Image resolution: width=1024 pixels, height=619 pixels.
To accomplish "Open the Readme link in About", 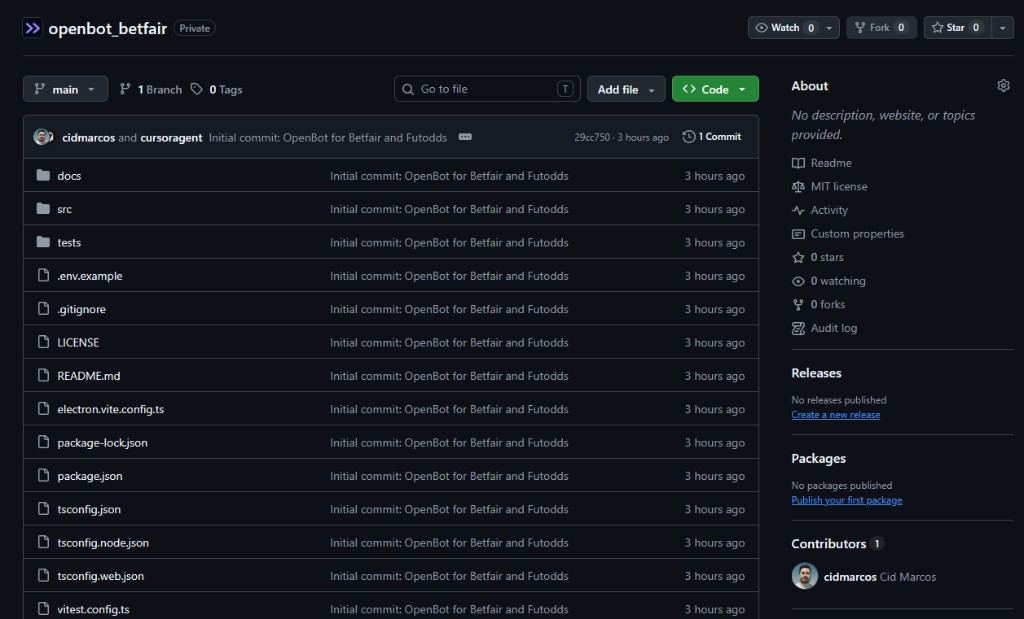I will (831, 163).
